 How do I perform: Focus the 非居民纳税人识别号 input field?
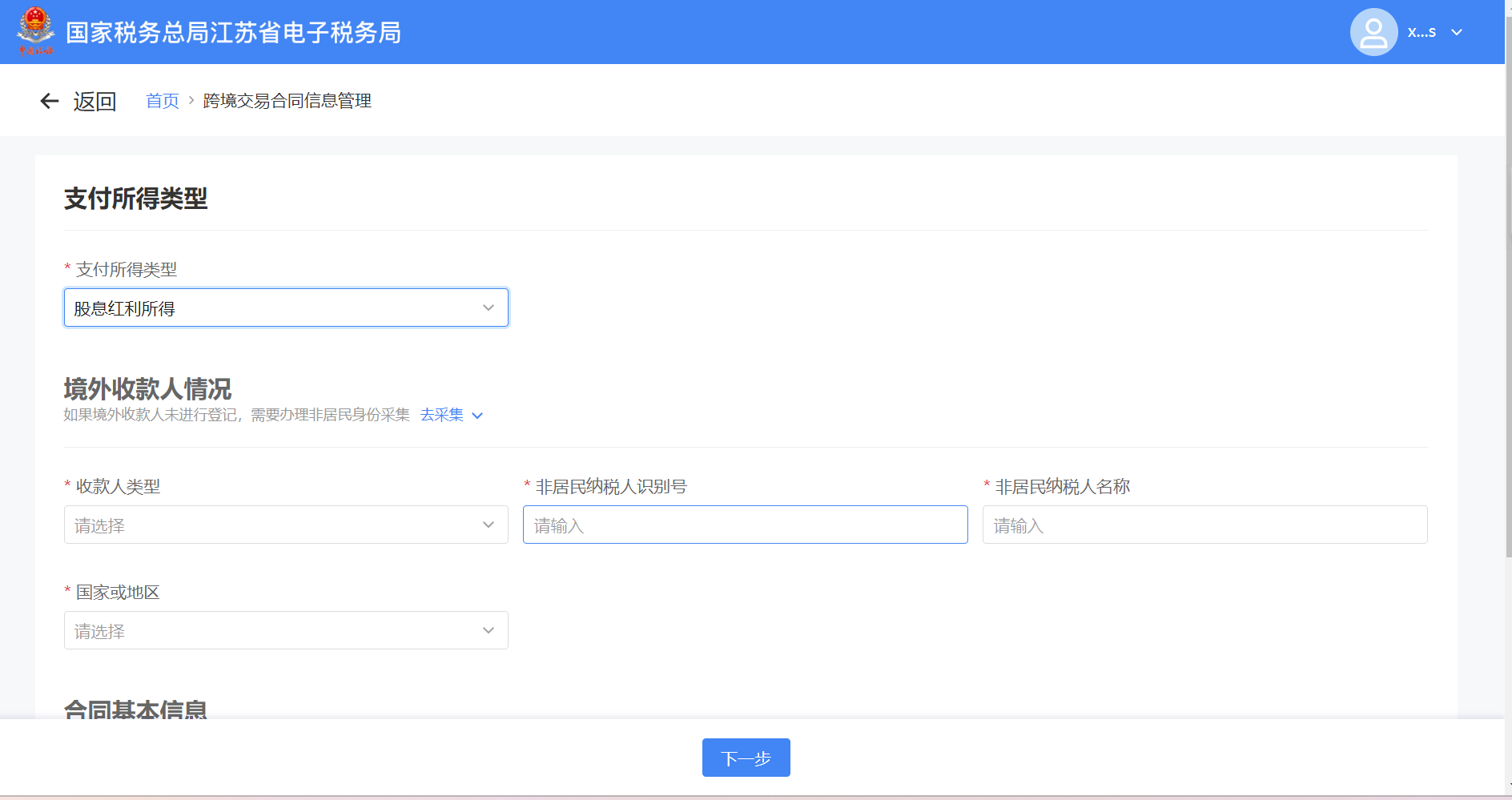tap(745, 525)
